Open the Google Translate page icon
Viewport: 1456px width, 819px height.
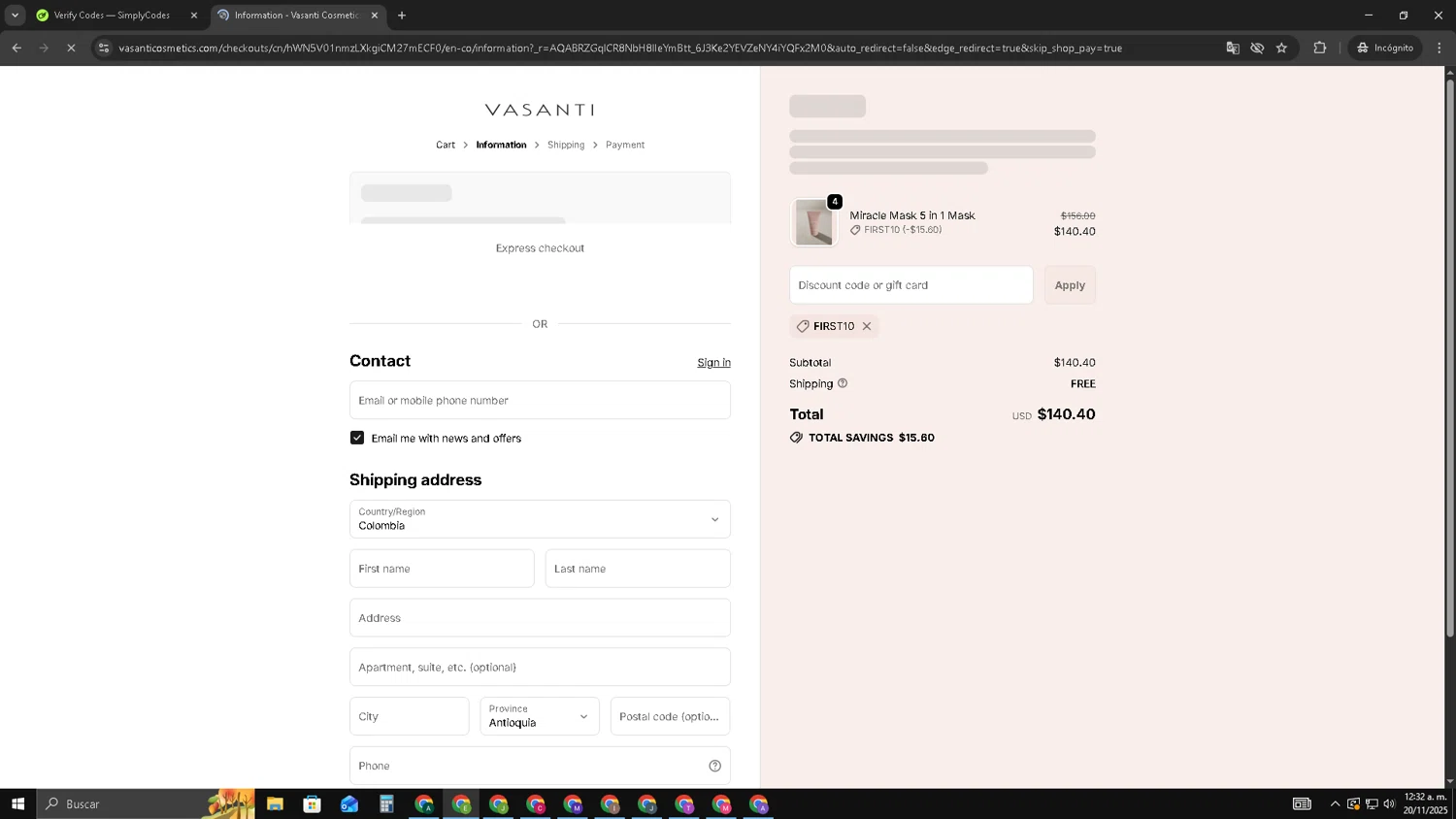point(1233,48)
